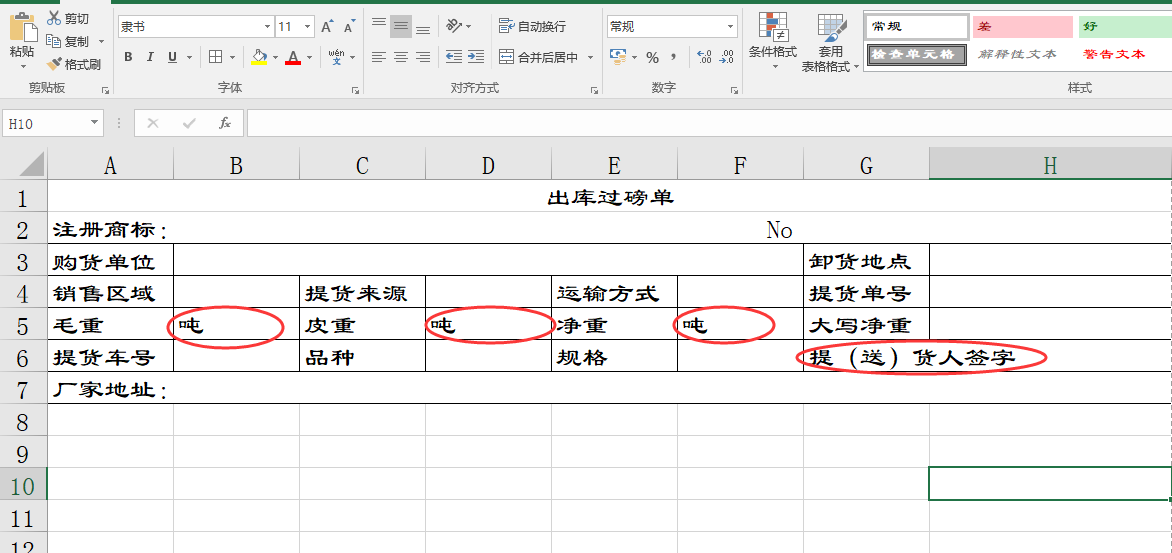
Task: Decrease decimal places
Action: pyautogui.click(x=726, y=57)
